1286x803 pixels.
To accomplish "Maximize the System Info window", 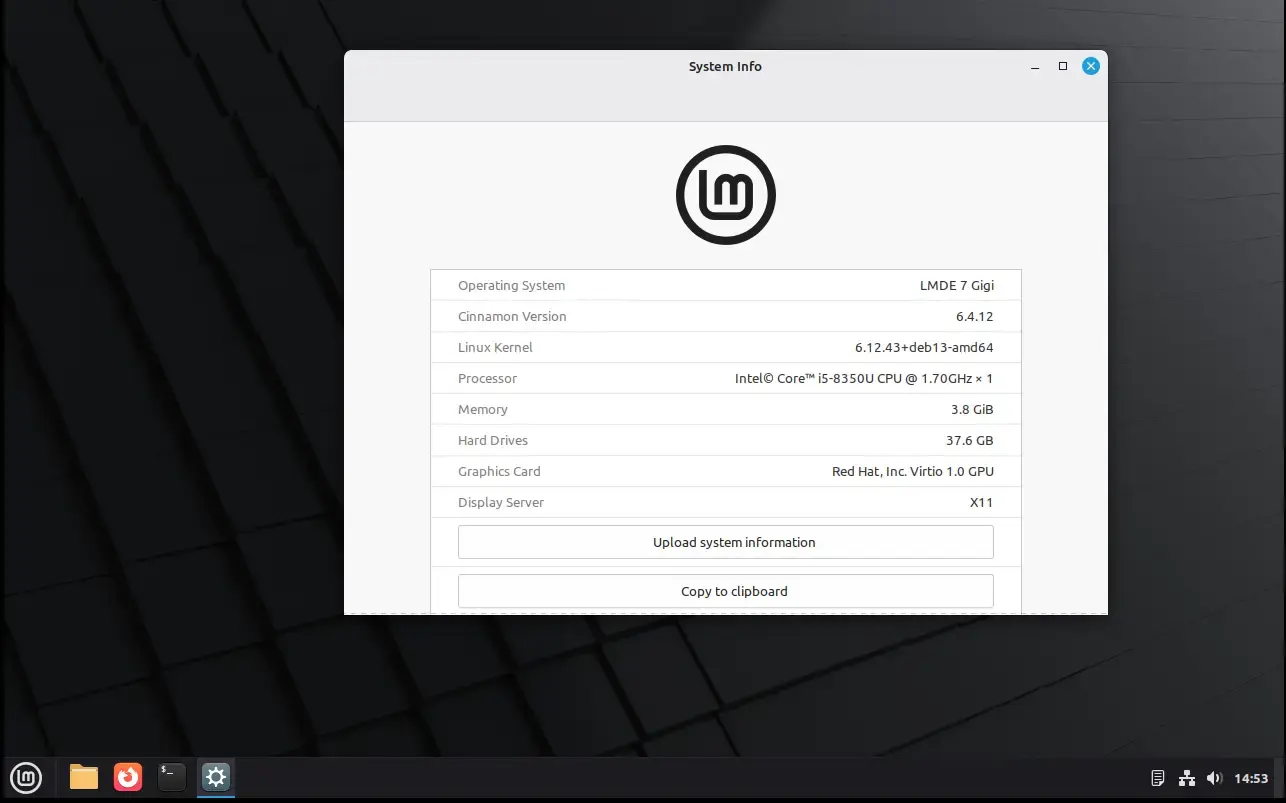I will coord(1063,66).
